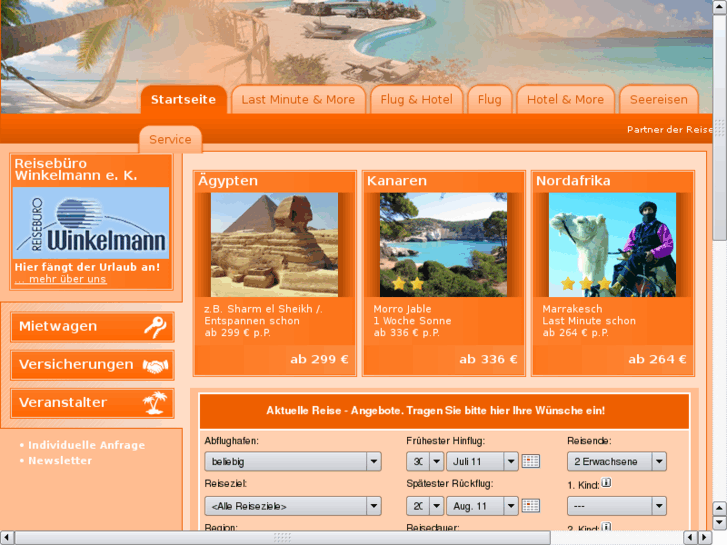
Task: Click the 'Marrakesch' offer text
Action: (x=572, y=309)
